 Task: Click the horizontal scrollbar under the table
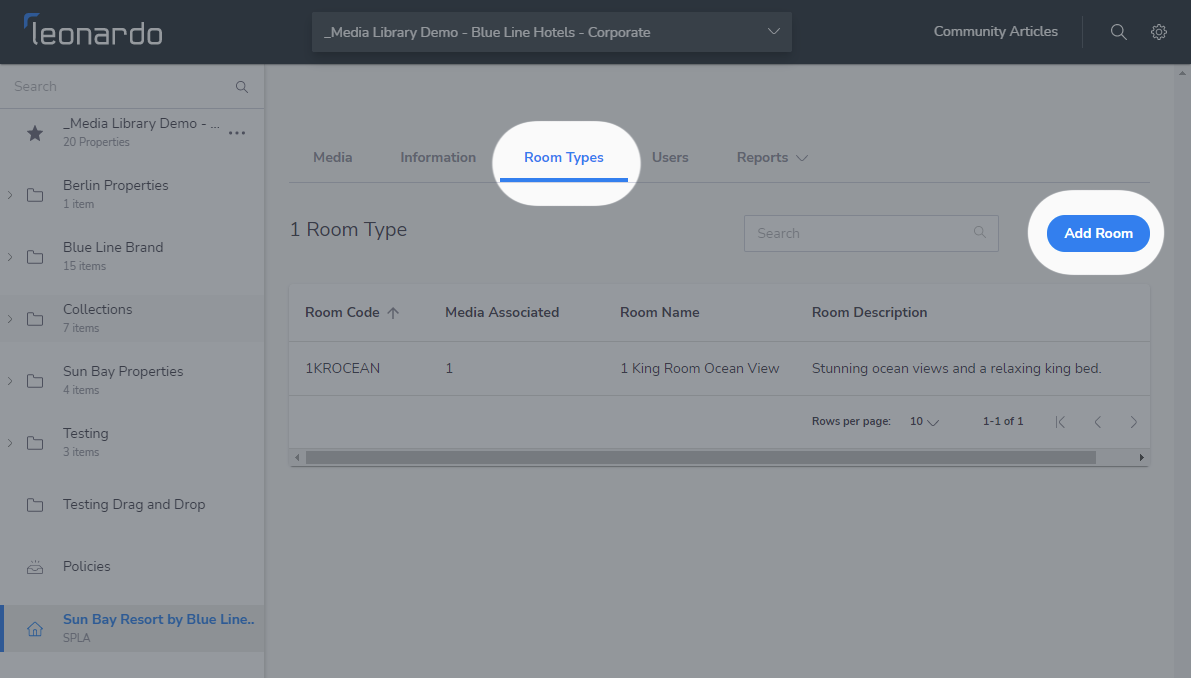700,458
